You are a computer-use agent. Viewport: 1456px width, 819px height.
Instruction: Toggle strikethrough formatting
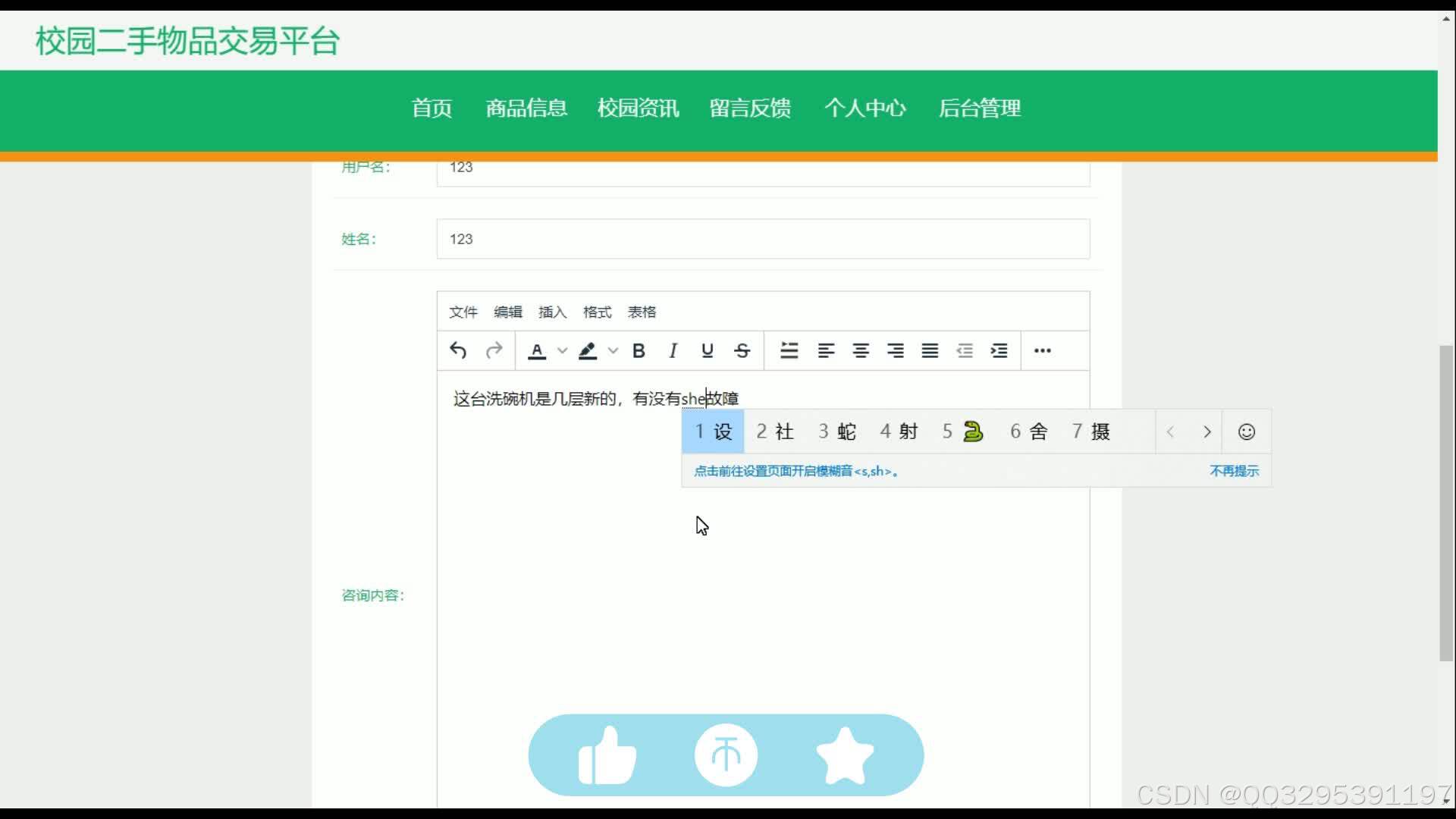(x=742, y=350)
